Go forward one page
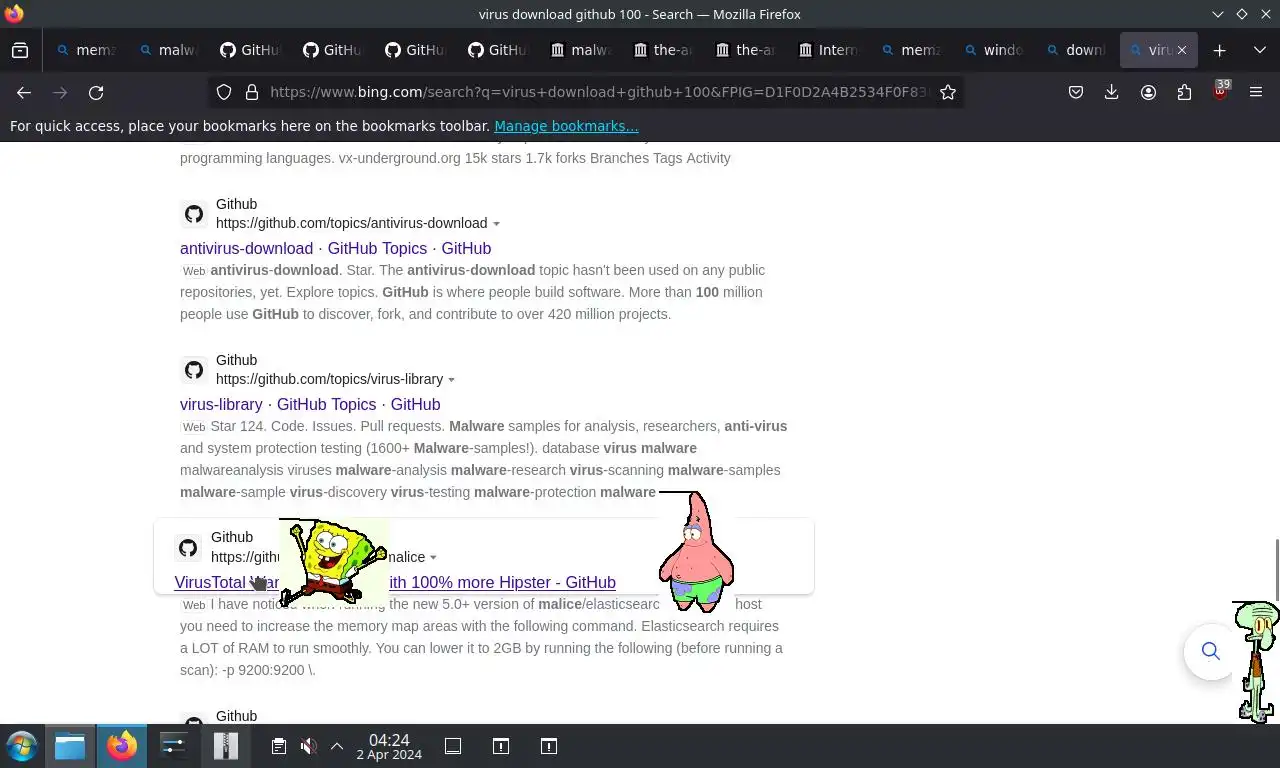The image size is (1280, 768). click(60, 92)
